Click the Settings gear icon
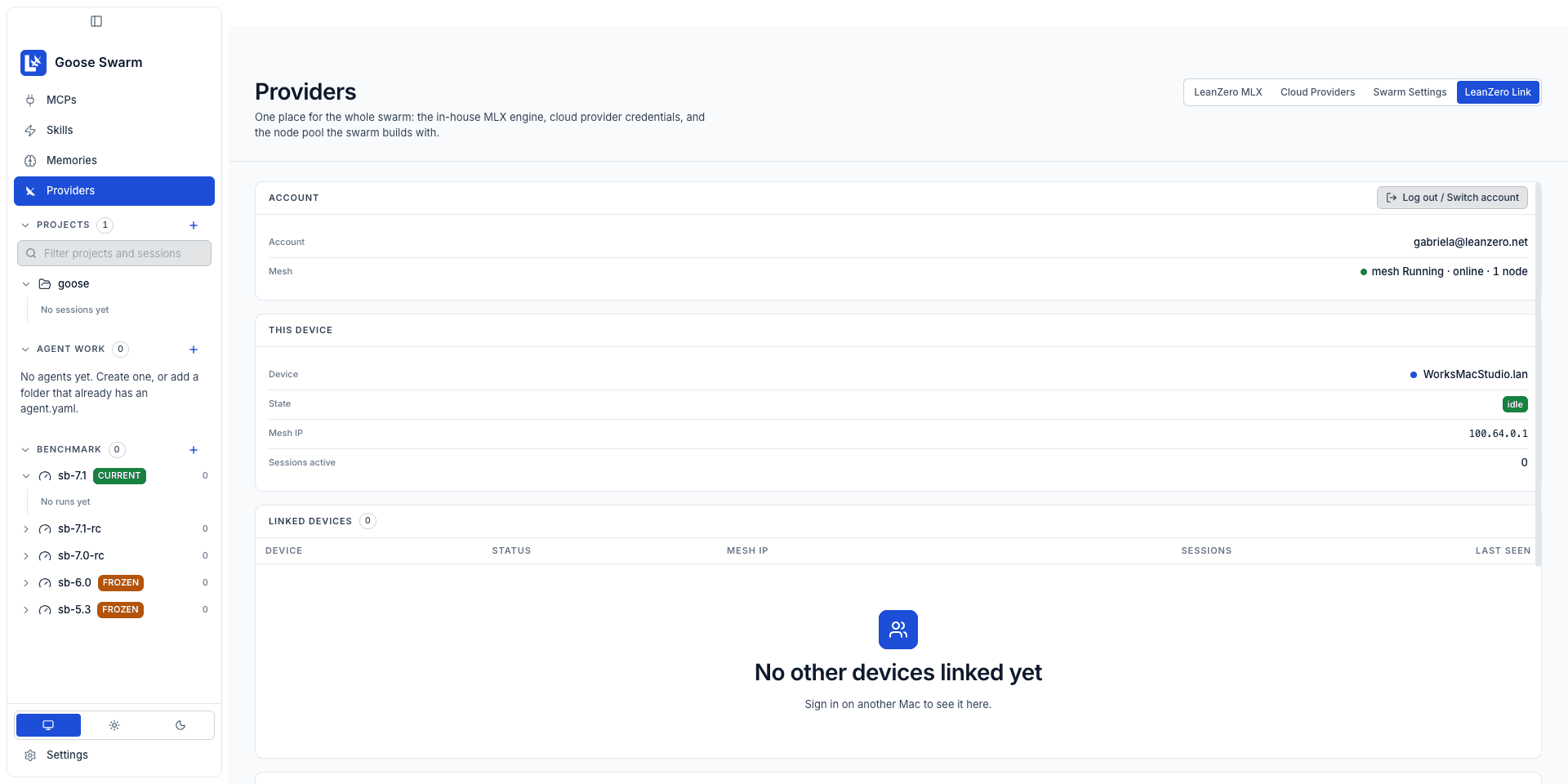Screen dimensions: 1568x784 point(30,755)
